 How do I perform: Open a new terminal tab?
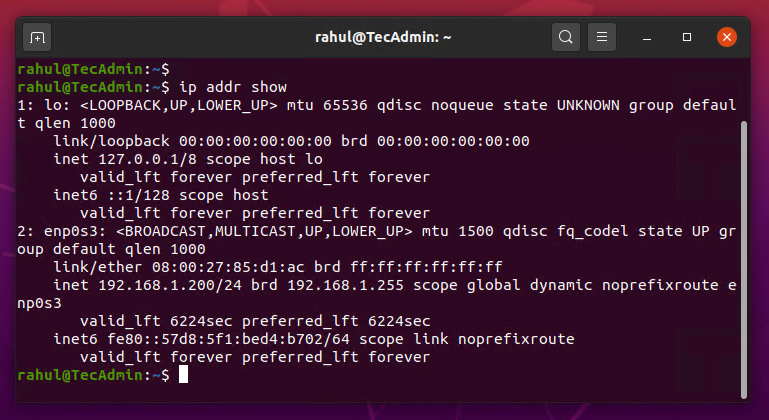point(37,37)
